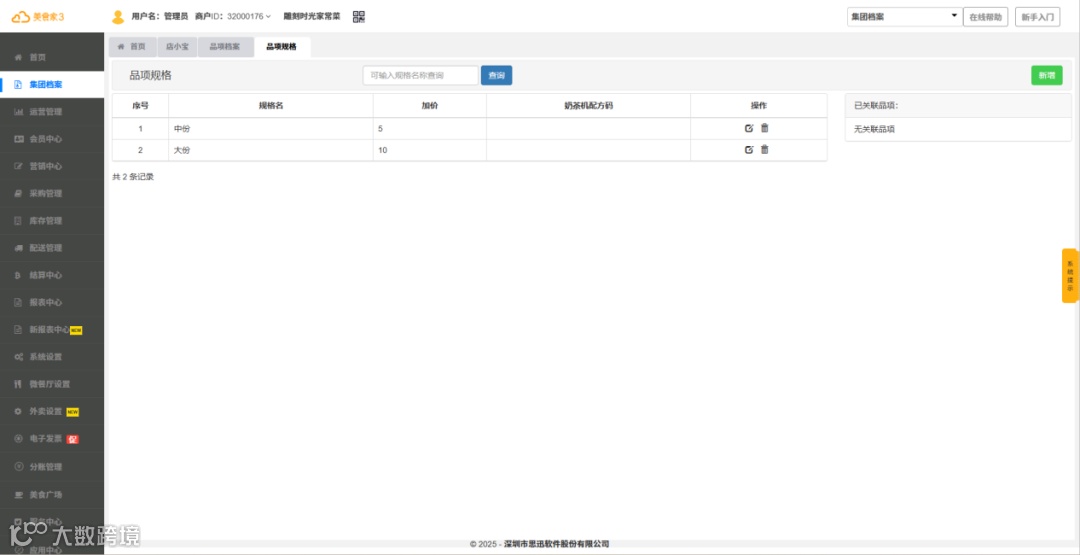Screen dimensions: 1080x555
Task: Click the 操作 column header
Action: pyautogui.click(x=758, y=106)
